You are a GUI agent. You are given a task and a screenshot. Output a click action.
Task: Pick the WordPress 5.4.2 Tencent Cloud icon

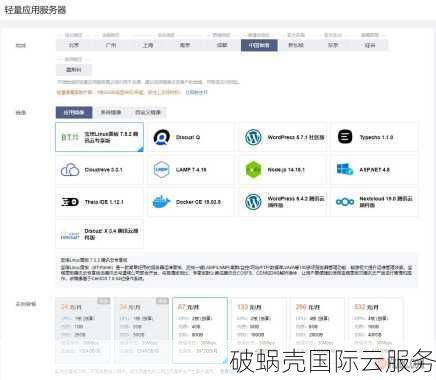(253, 202)
